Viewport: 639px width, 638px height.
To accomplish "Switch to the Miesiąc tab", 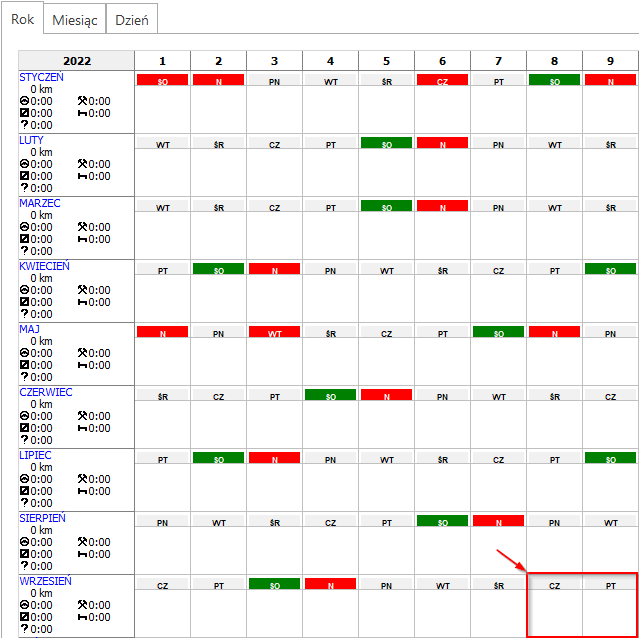I will 75,19.
